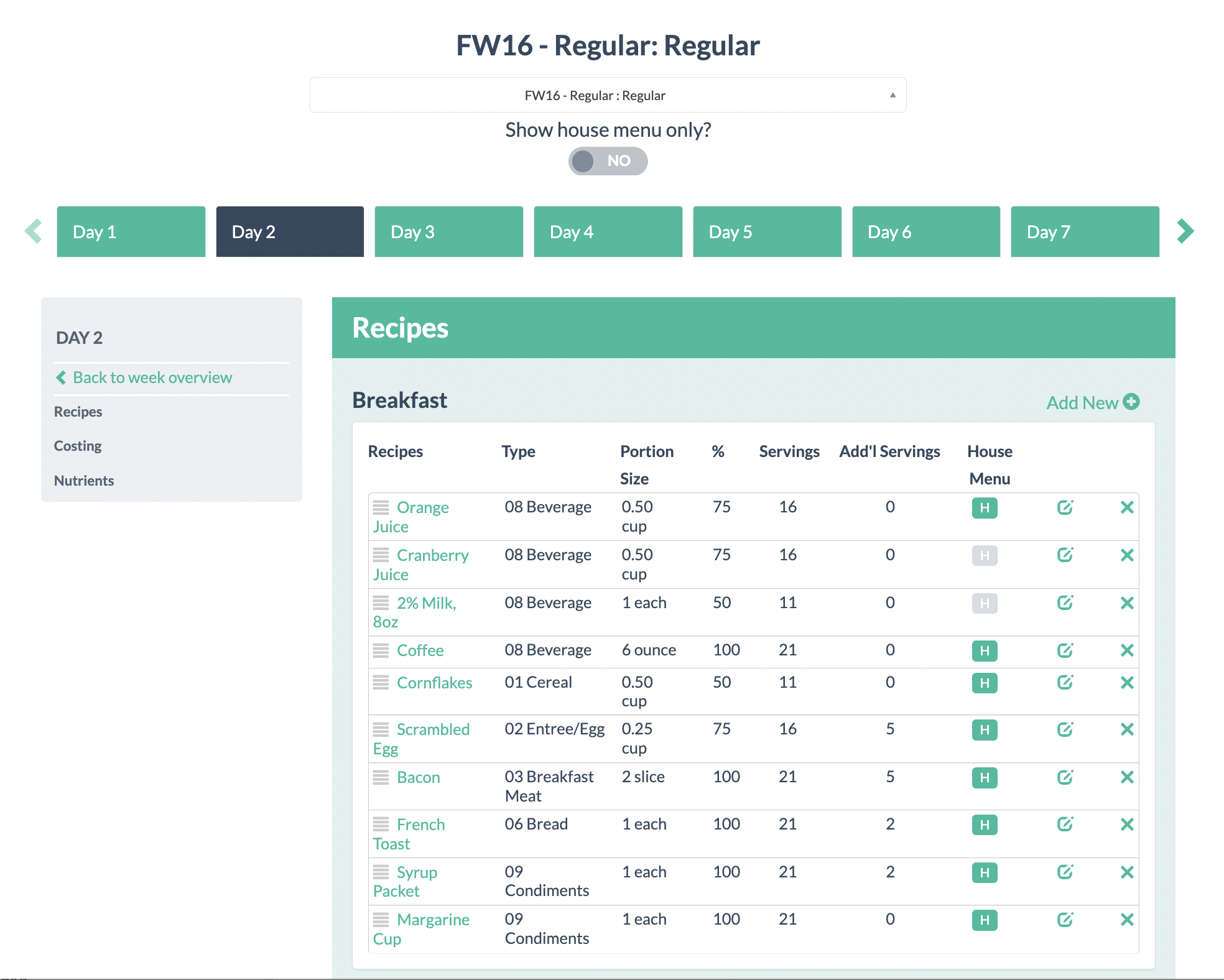This screenshot has height=980, width=1224.
Task: Add a new Breakfast recipe
Action: [x=1092, y=402]
